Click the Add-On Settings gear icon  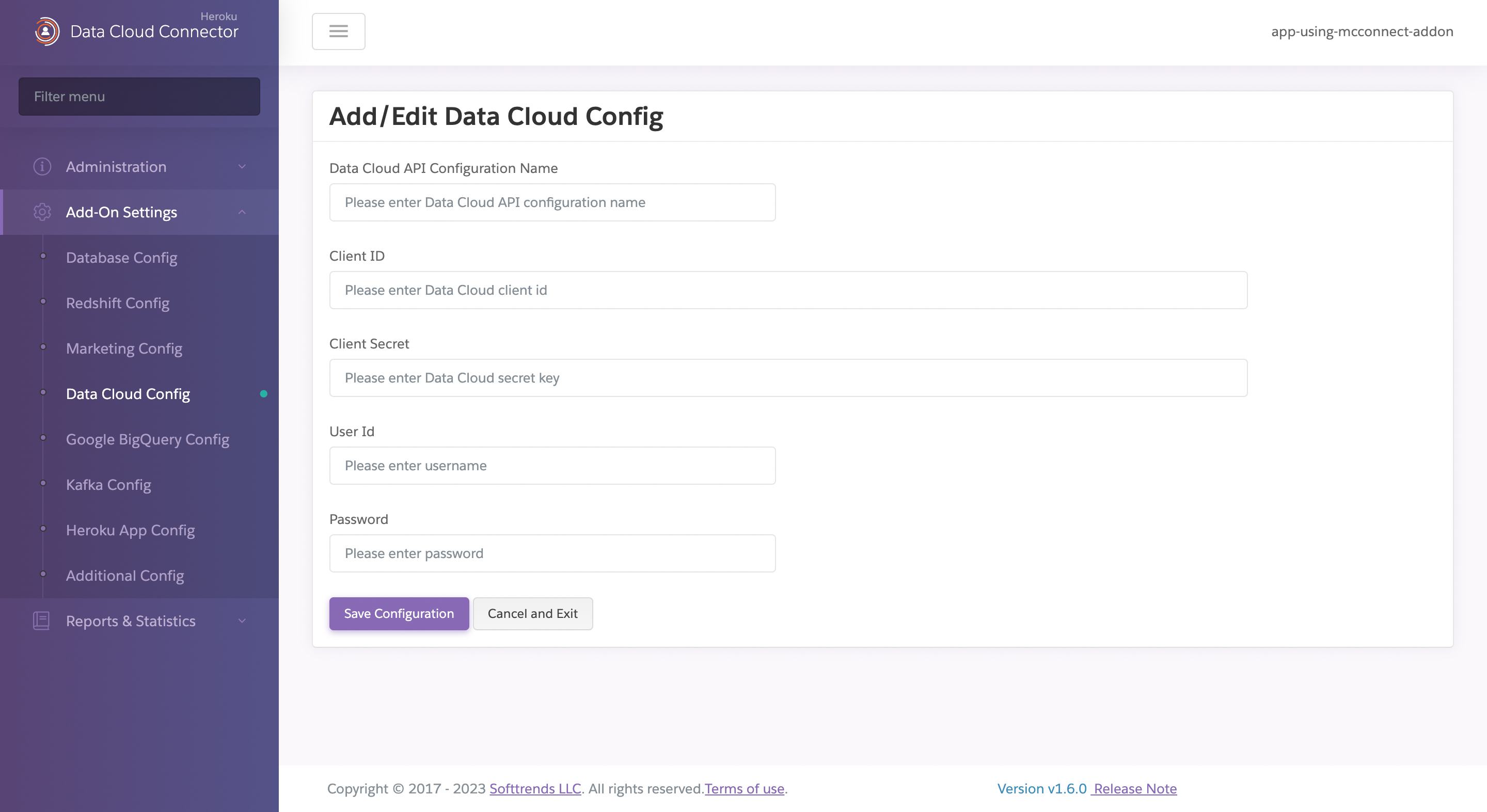point(41,211)
